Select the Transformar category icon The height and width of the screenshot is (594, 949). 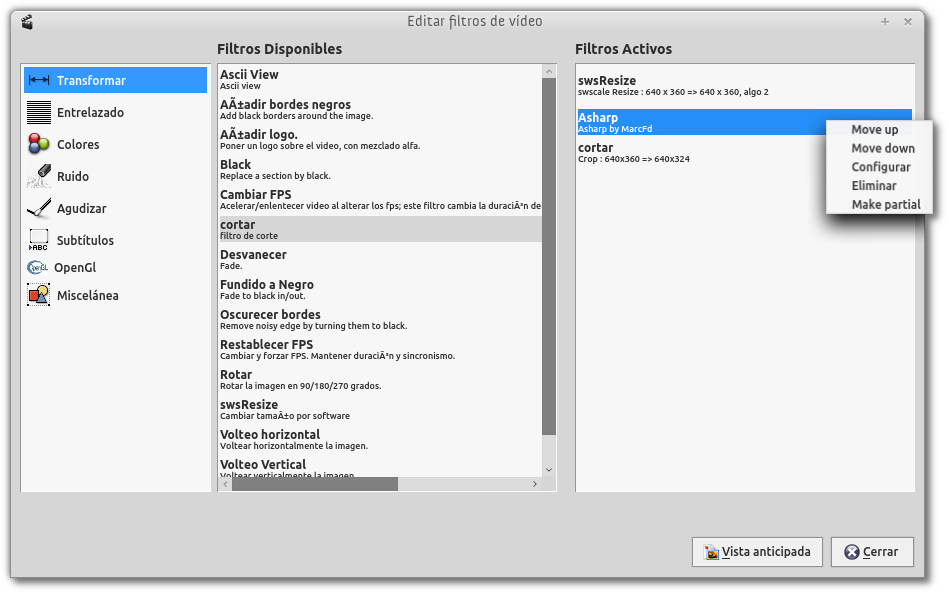tap(39, 81)
